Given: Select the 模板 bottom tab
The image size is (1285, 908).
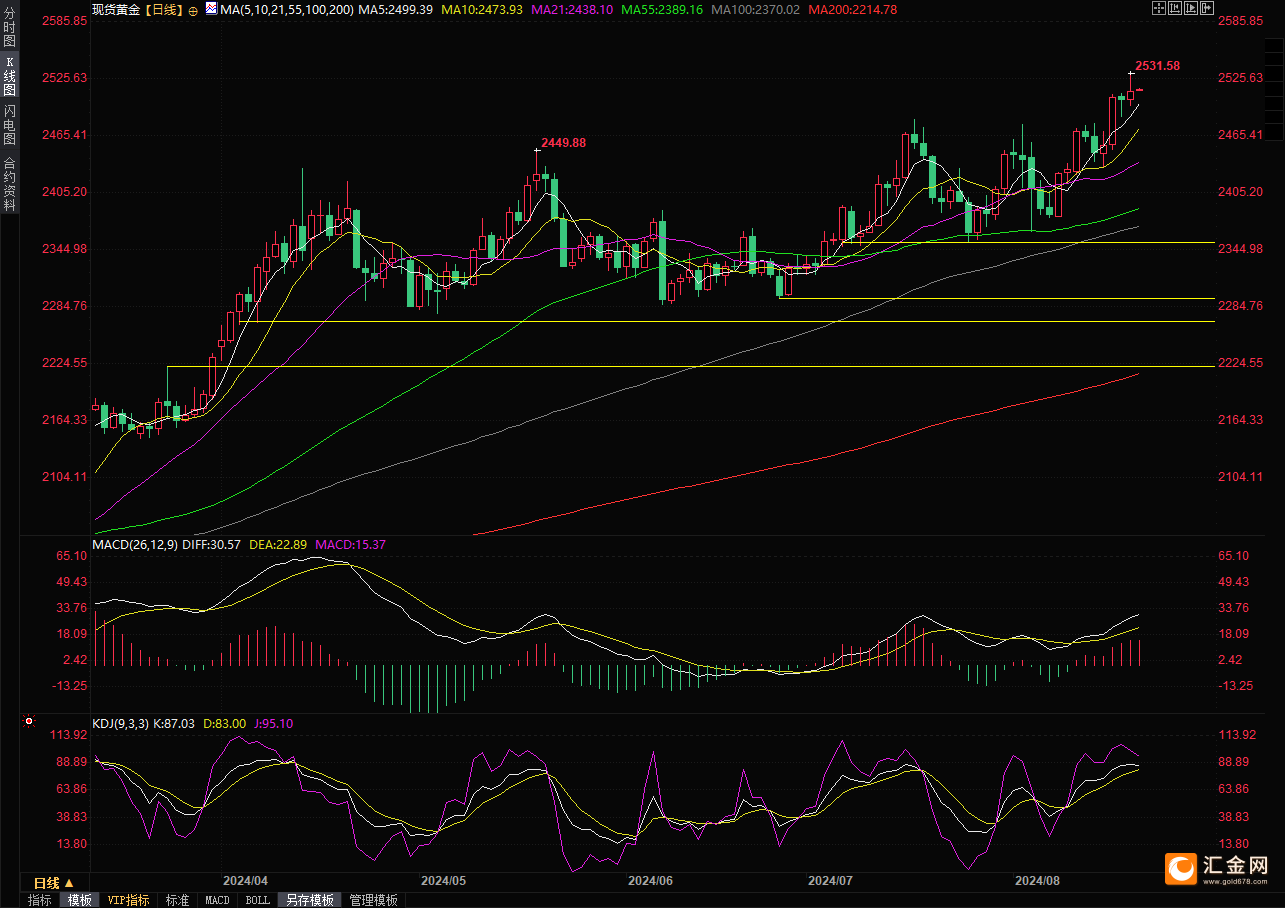Looking at the screenshot, I should point(79,900).
